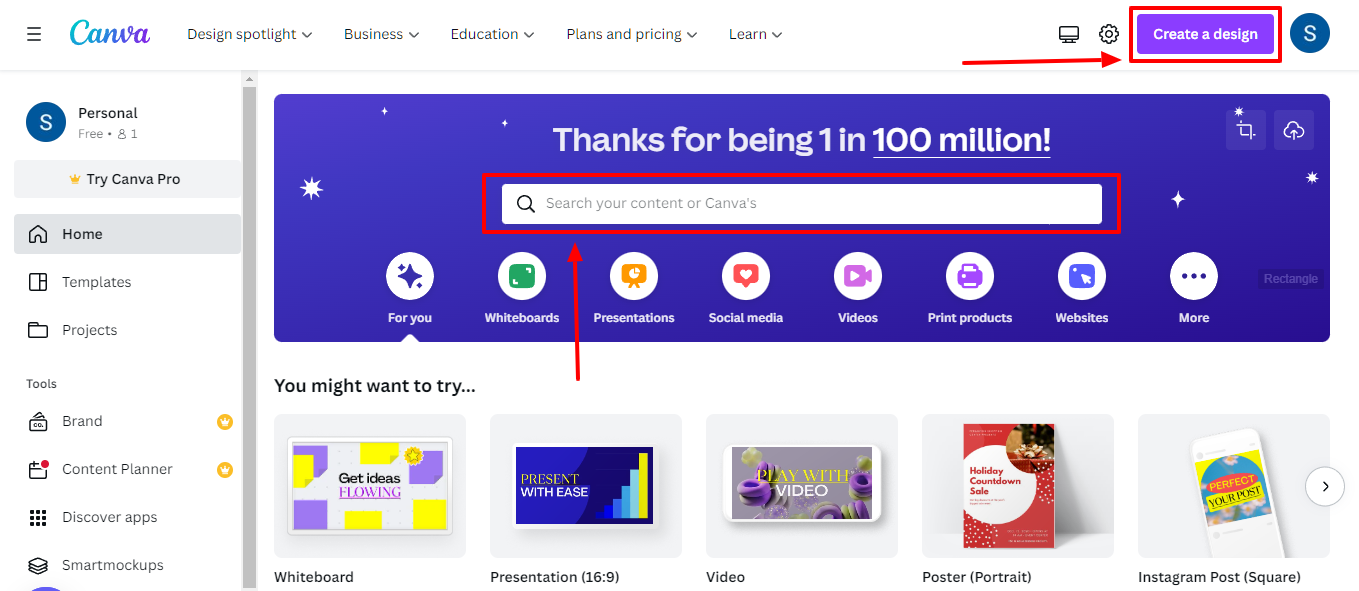
Task: Click the Poster (Portrait) caption text
Action: pyautogui.click(x=977, y=577)
